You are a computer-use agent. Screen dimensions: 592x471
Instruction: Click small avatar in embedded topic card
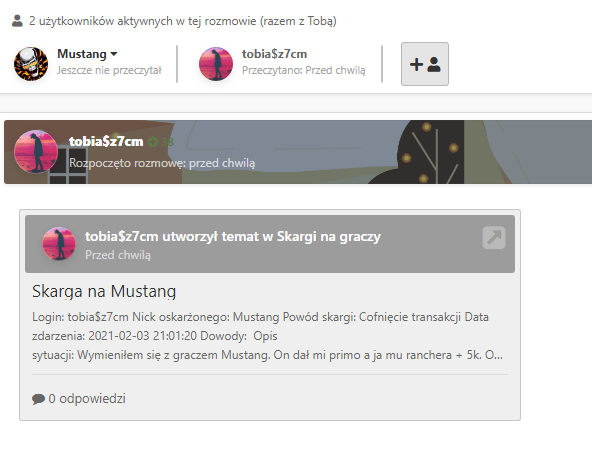click(59, 243)
